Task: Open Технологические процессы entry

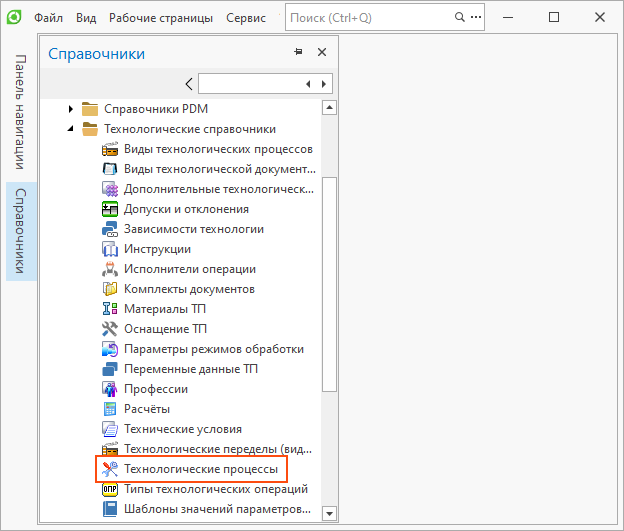Action: pyautogui.click(x=201, y=469)
